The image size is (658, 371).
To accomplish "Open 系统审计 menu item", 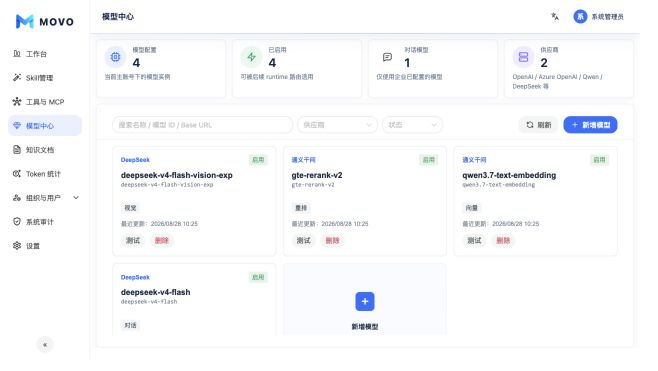I will click(45, 222).
